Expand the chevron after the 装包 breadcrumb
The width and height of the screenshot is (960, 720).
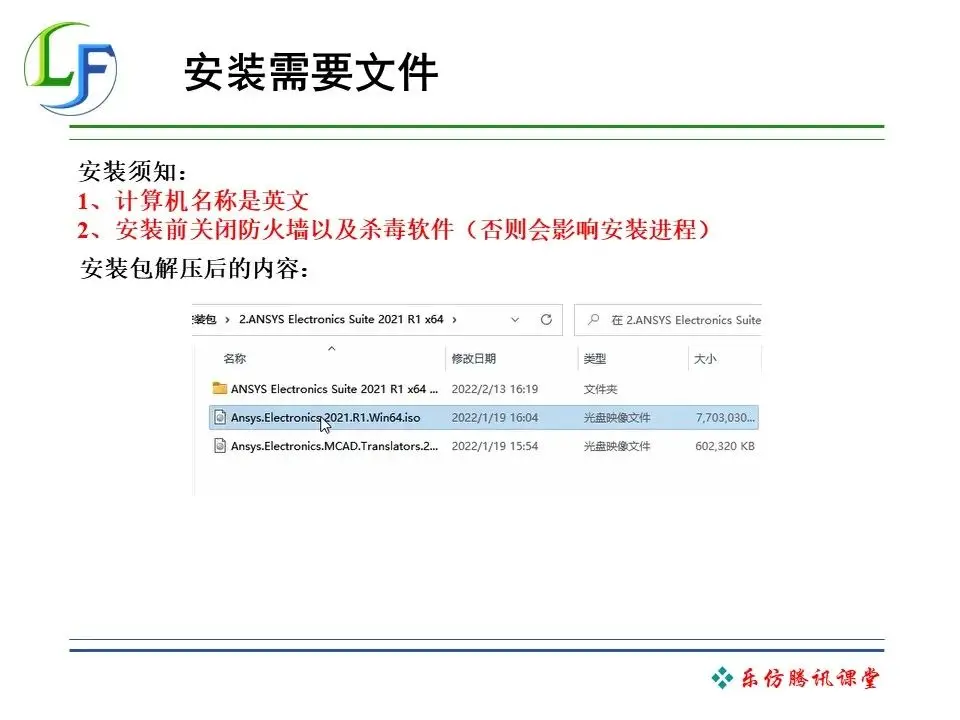tap(227, 320)
